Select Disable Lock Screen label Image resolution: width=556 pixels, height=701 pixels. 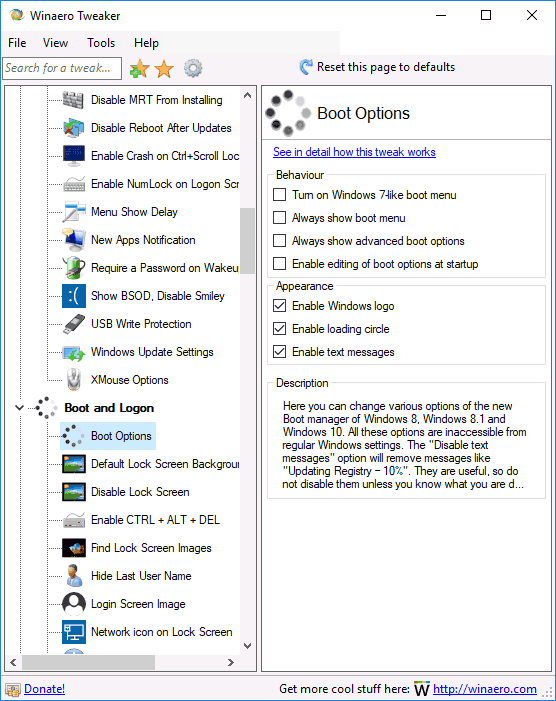coord(140,492)
